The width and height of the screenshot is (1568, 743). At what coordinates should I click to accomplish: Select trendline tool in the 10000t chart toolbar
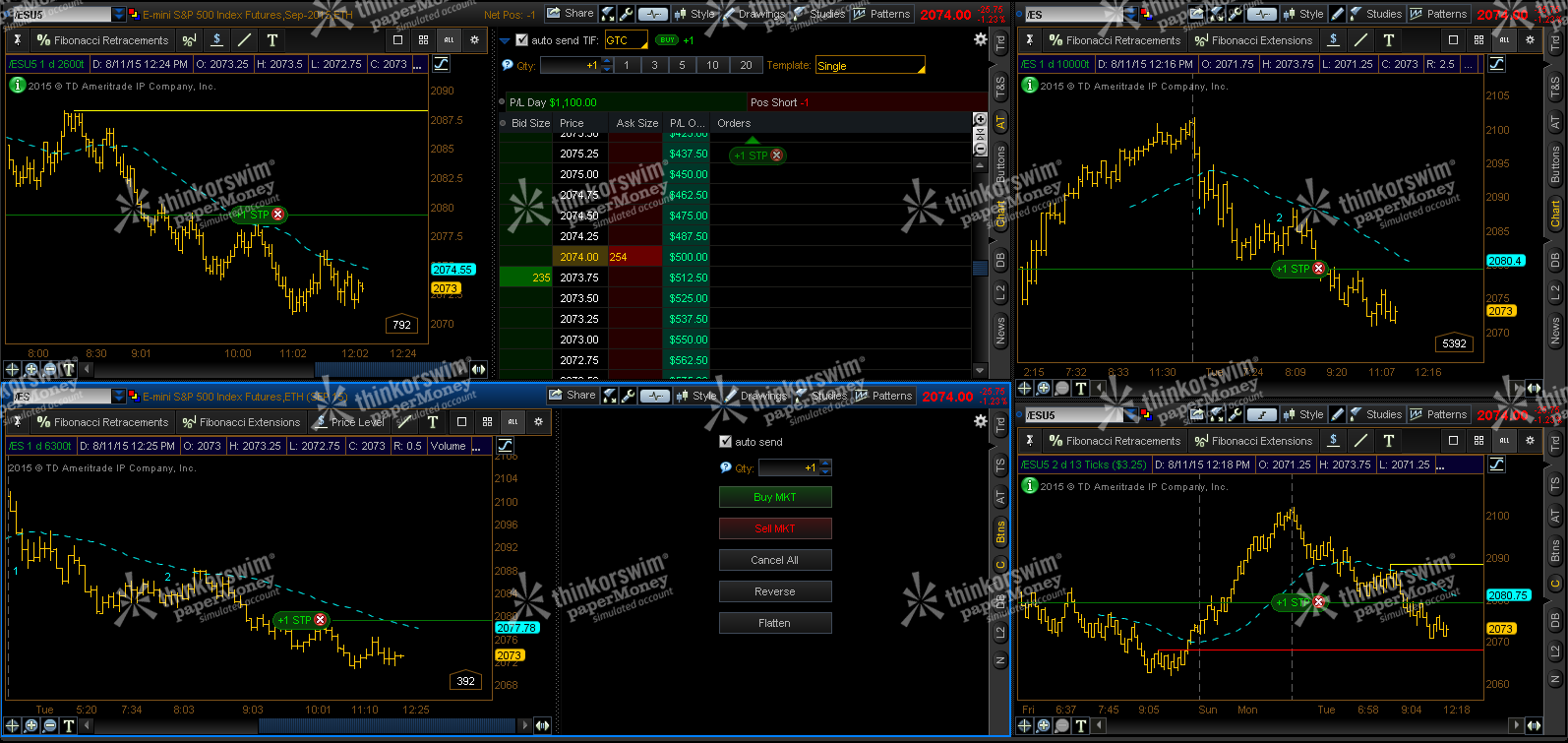[1360, 40]
